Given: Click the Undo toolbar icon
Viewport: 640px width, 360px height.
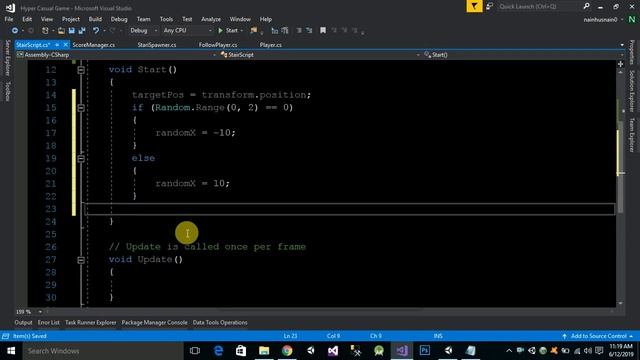Looking at the screenshot, I should click(x=96, y=31).
